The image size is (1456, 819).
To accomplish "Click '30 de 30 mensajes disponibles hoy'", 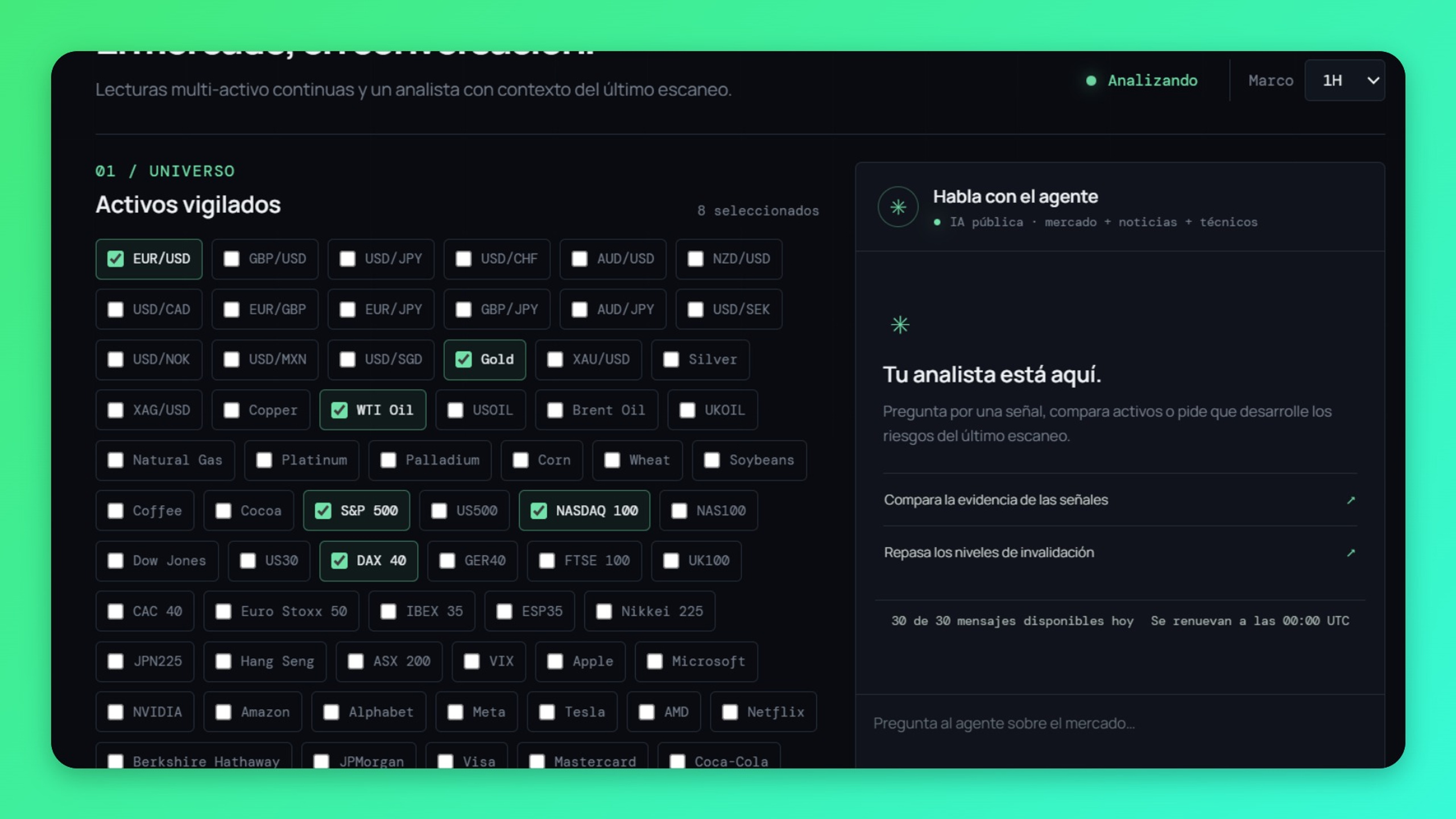I will [x=1012, y=621].
